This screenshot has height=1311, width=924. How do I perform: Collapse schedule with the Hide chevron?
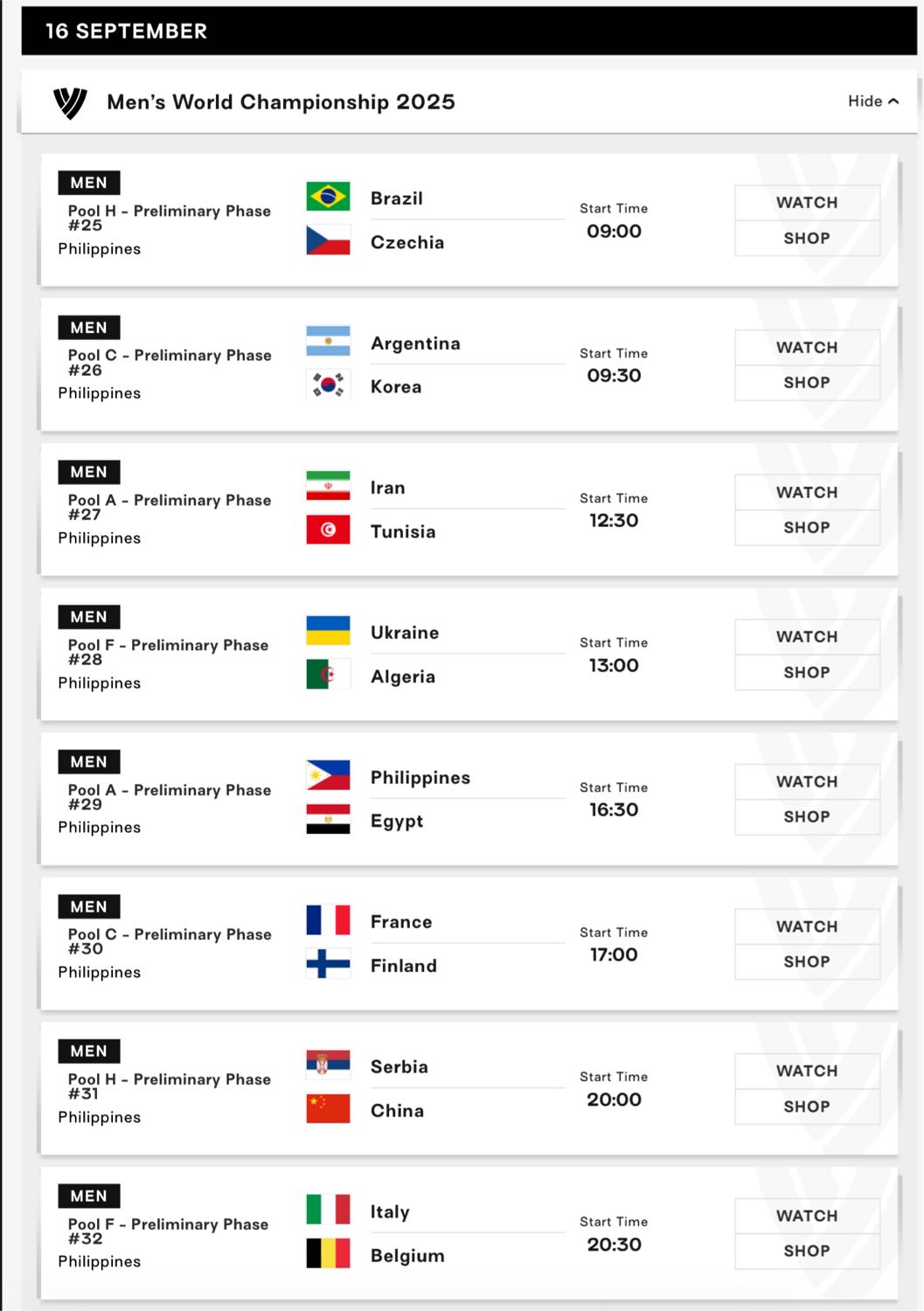(x=873, y=101)
